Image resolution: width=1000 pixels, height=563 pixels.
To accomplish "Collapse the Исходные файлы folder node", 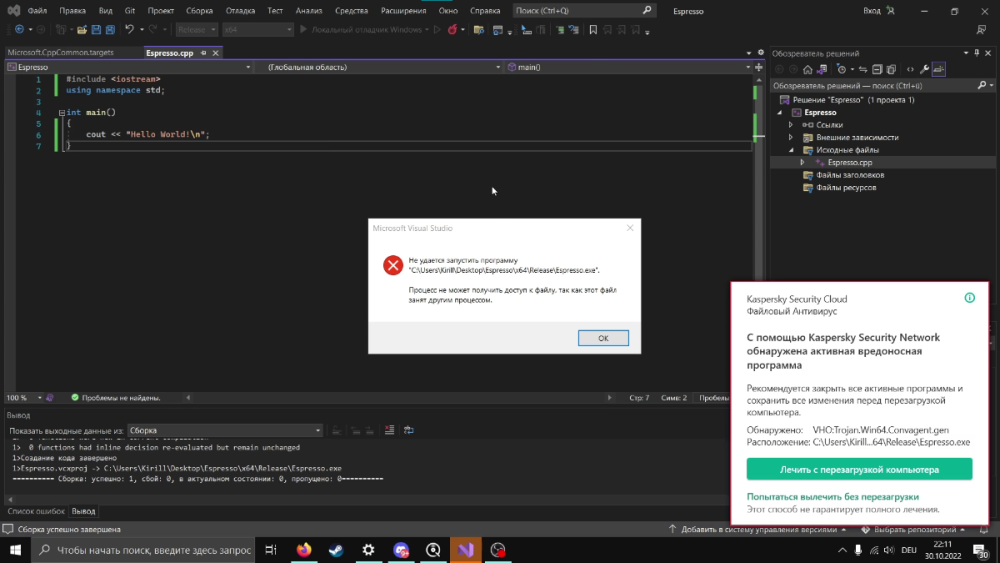I will pos(791,150).
